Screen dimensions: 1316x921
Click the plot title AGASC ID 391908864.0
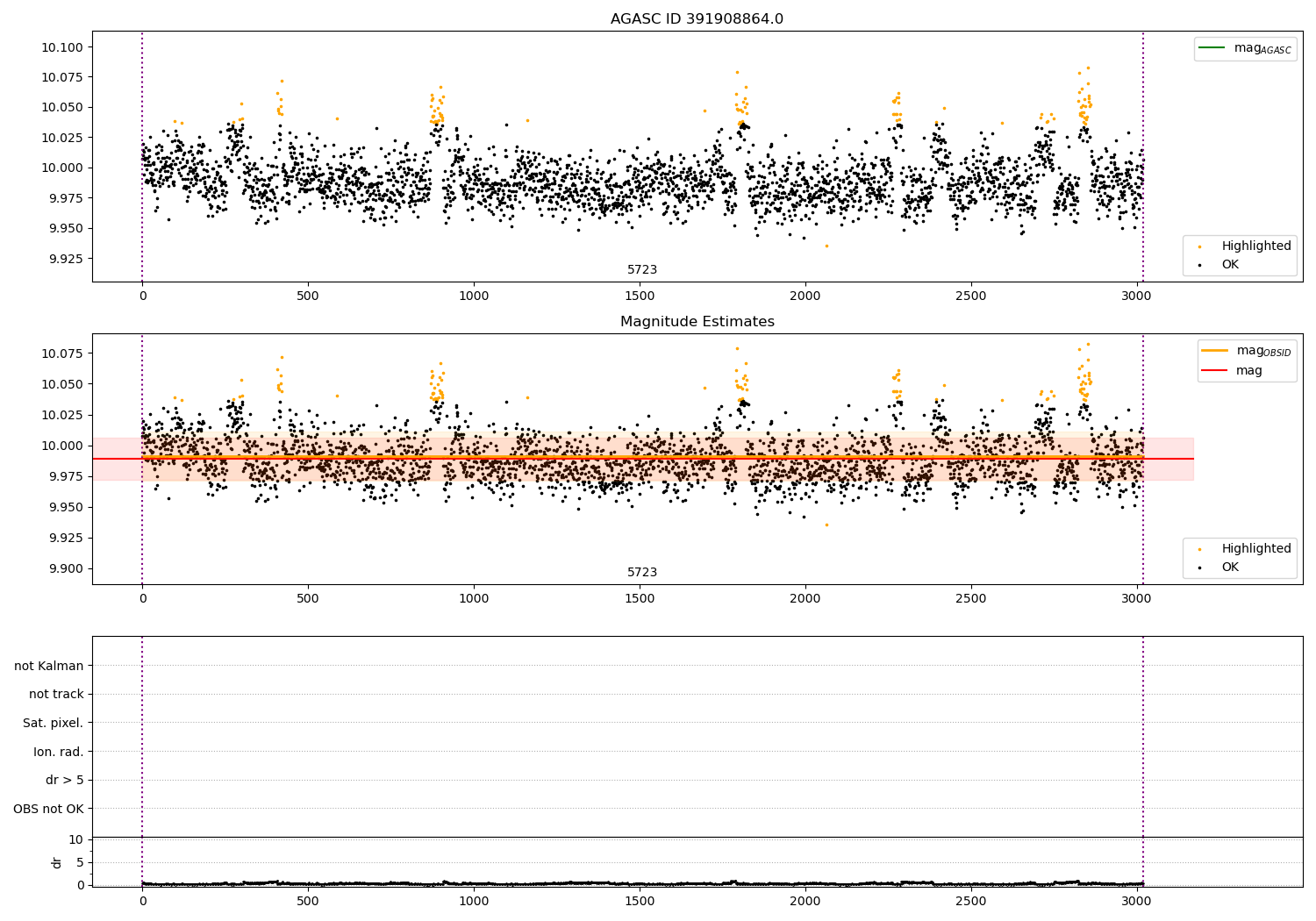coord(697,18)
